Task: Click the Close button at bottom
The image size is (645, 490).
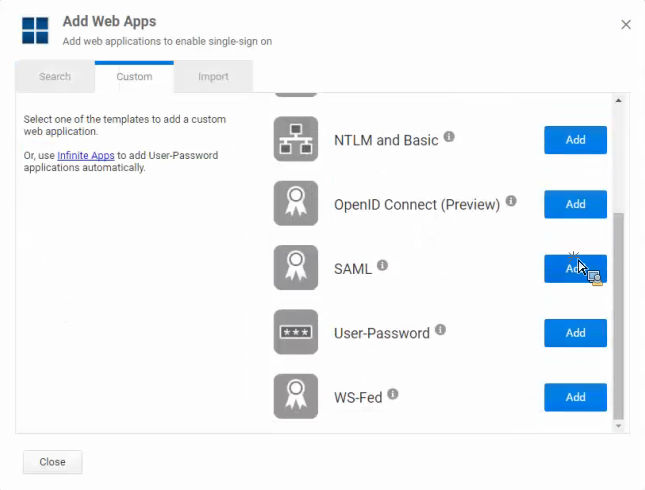Action: point(53,462)
